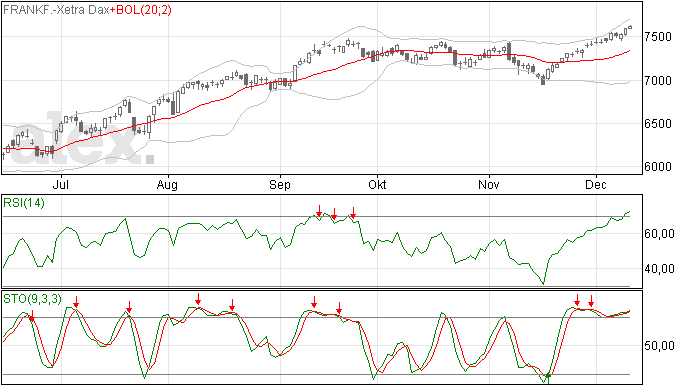Select the RSI(14) indicator label

(x=24, y=203)
